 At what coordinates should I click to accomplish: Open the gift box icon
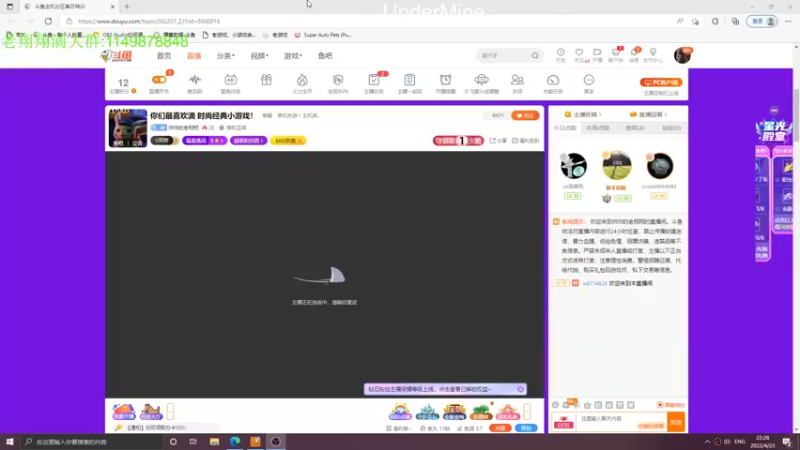[x=266, y=80]
